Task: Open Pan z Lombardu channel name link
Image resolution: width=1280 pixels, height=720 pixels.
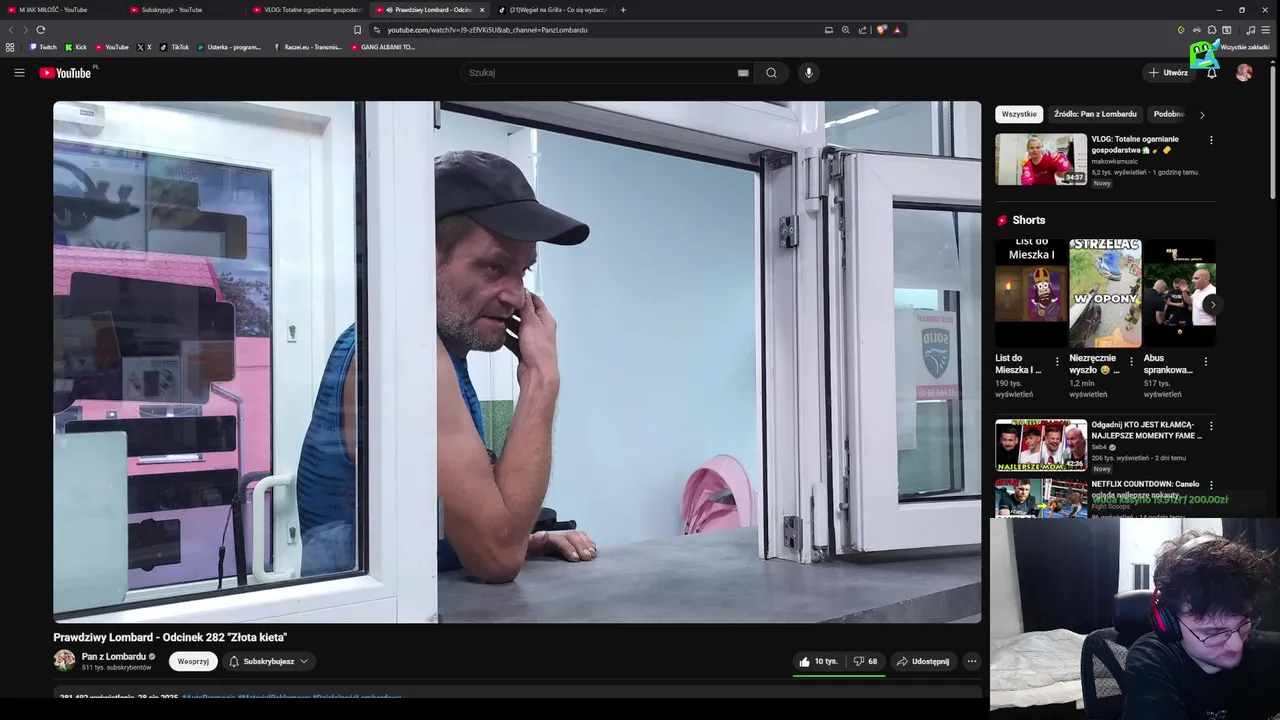Action: (114, 656)
